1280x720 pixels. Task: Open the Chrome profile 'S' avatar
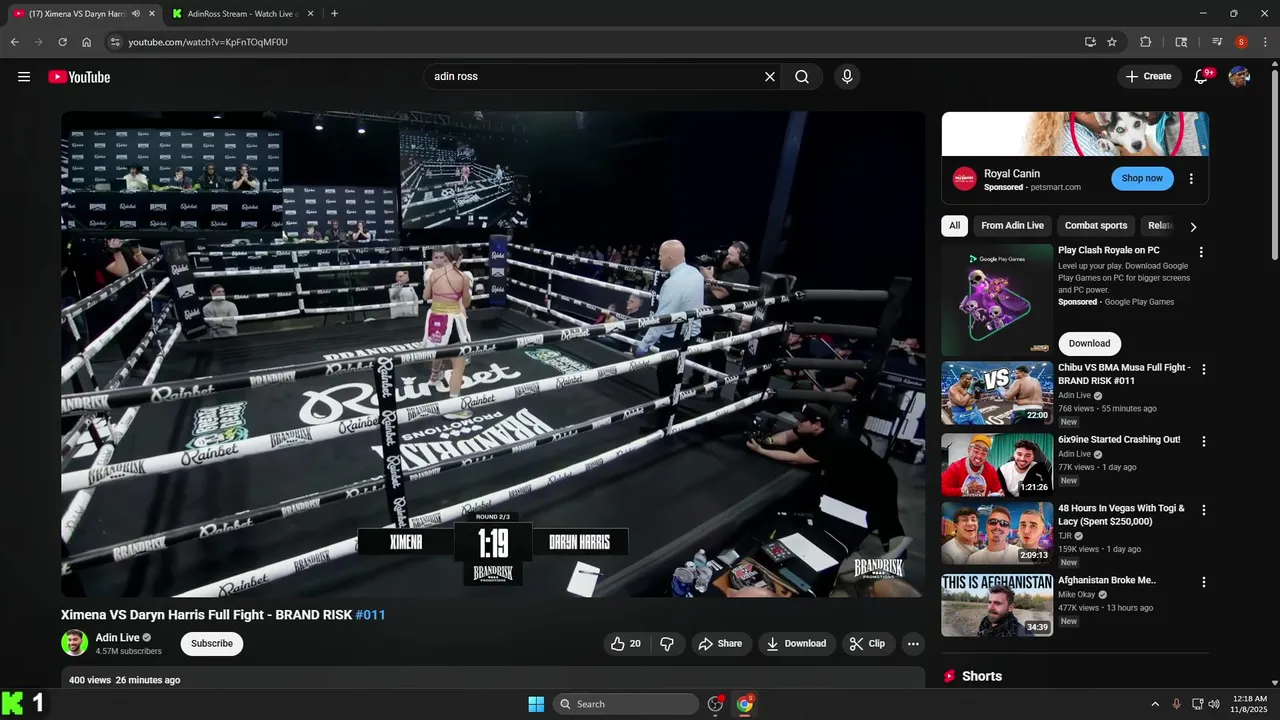pos(1241,42)
